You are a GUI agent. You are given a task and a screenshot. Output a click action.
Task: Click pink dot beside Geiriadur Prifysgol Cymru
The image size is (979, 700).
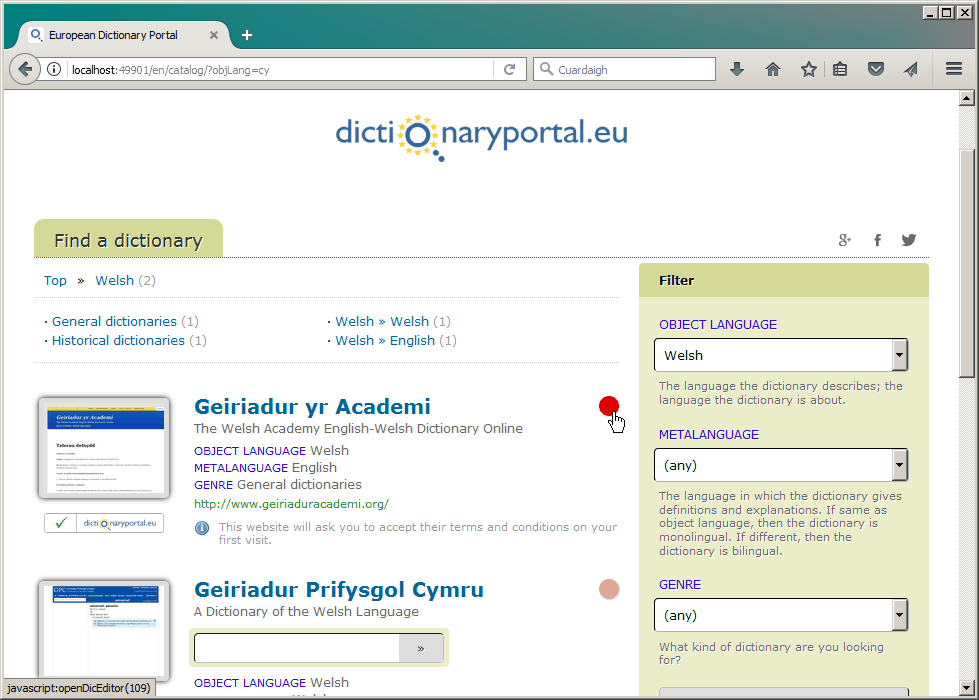(x=609, y=589)
